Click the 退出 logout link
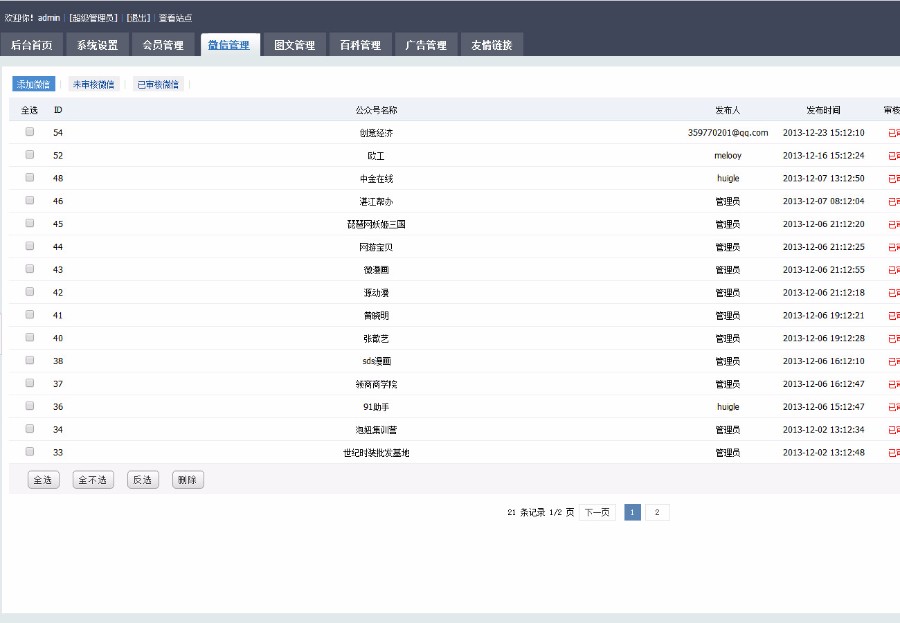The width and height of the screenshot is (900, 623). tap(139, 16)
